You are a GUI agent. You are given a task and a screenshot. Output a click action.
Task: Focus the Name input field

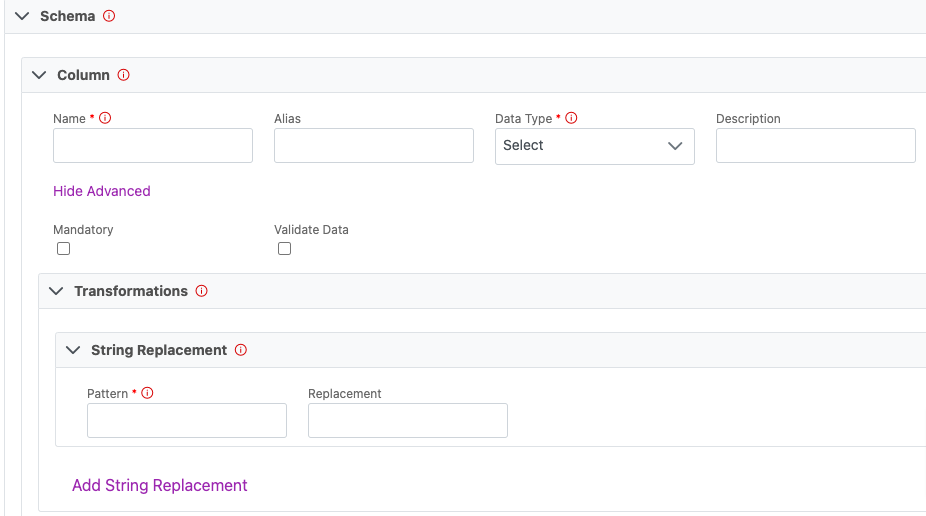click(152, 146)
